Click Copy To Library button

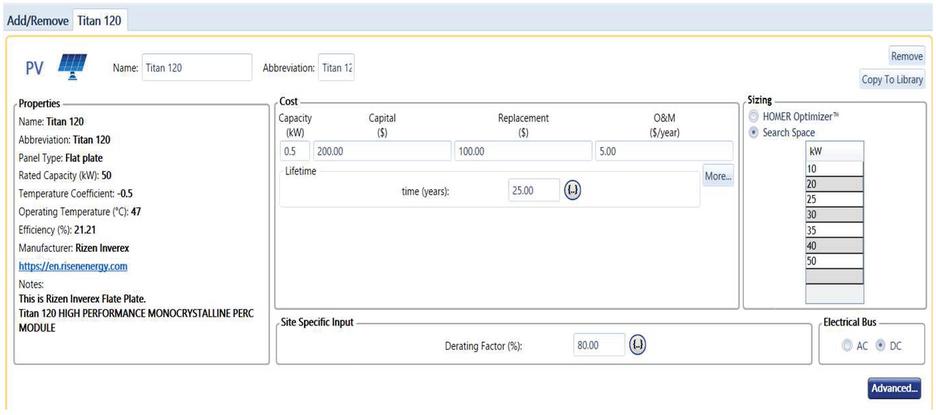892,80
